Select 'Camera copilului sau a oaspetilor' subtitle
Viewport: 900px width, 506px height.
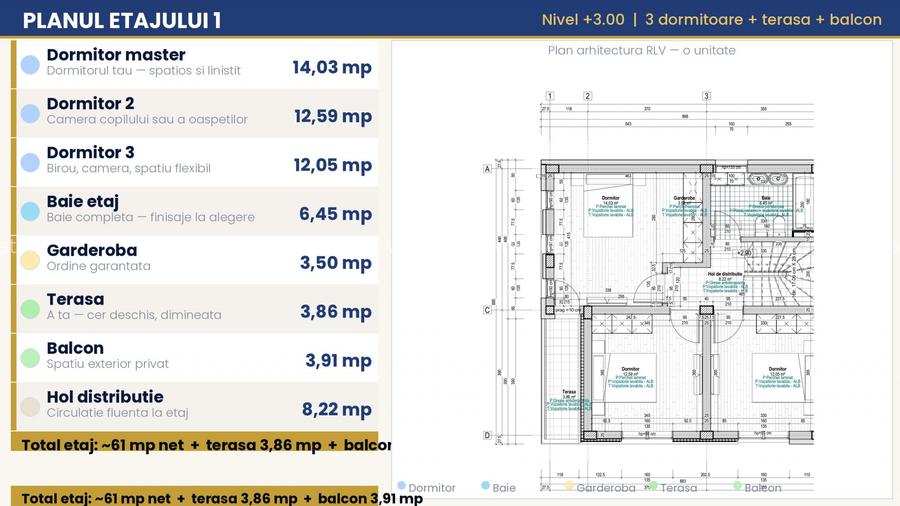pyautogui.click(x=147, y=119)
